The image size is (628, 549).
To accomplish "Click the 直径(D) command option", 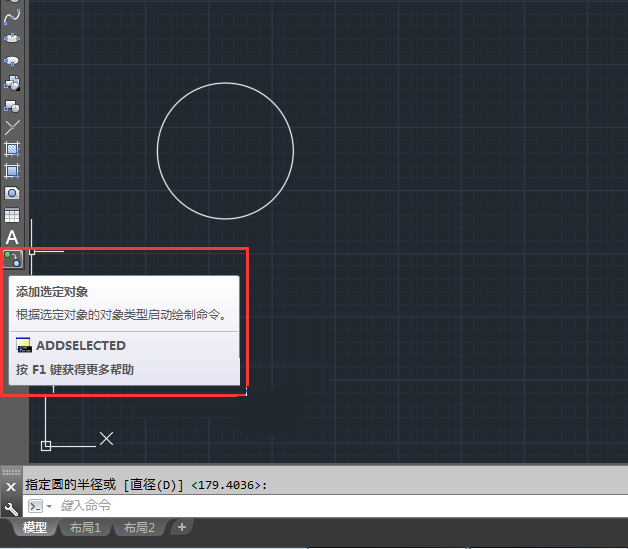I will coord(153,485).
